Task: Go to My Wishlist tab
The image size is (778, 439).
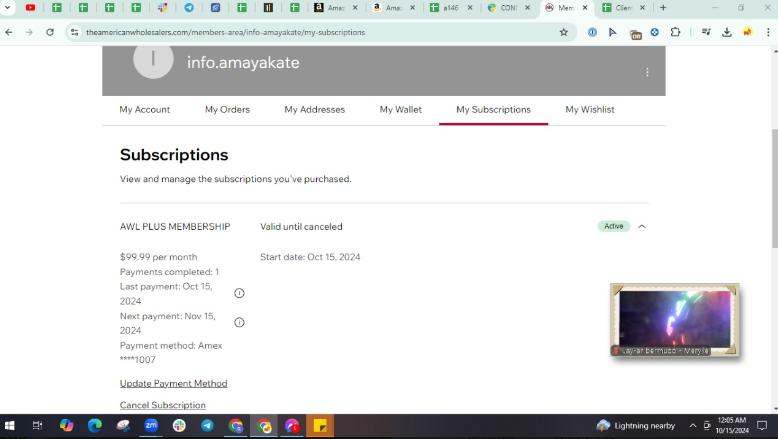Action: [x=589, y=110]
